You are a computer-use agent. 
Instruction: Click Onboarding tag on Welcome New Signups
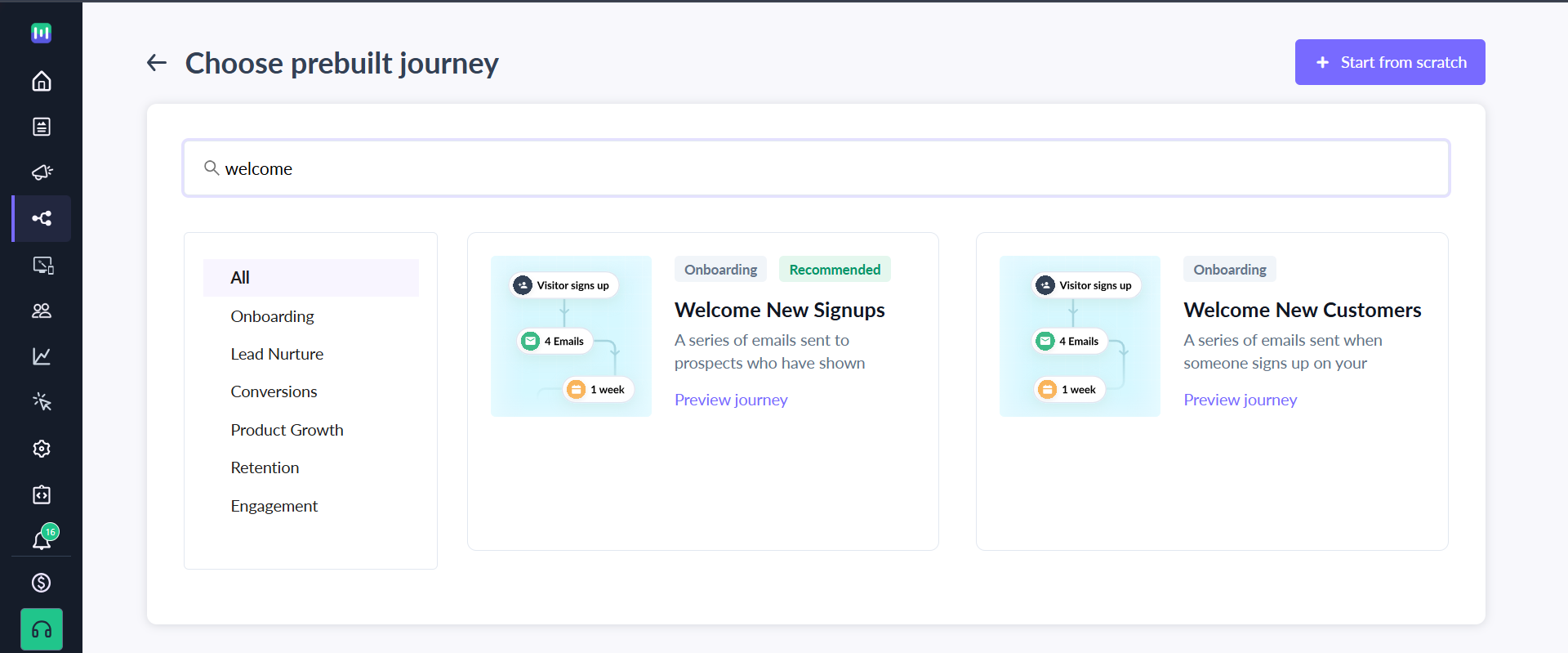[720, 270]
